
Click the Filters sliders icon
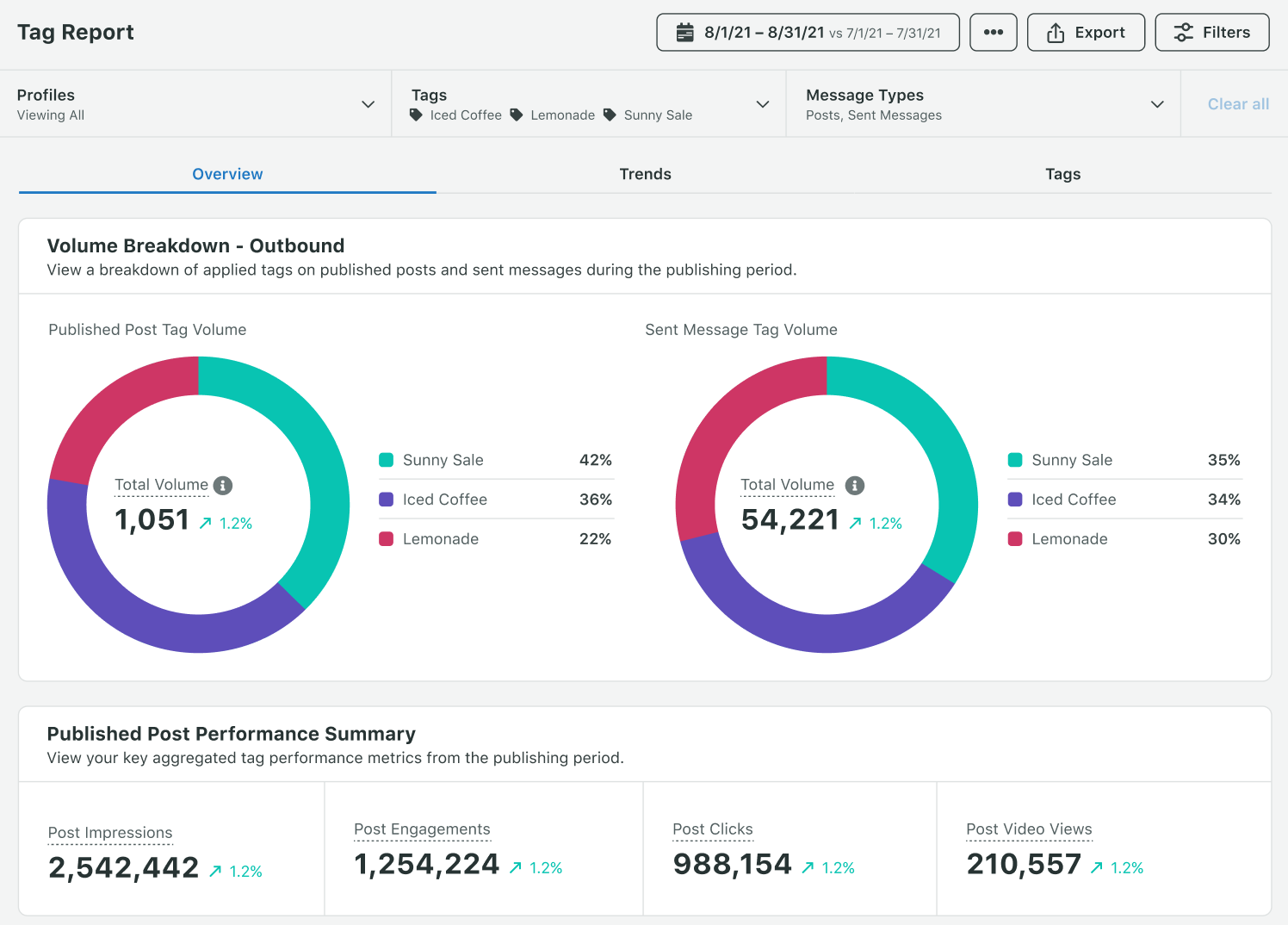pyautogui.click(x=1183, y=33)
